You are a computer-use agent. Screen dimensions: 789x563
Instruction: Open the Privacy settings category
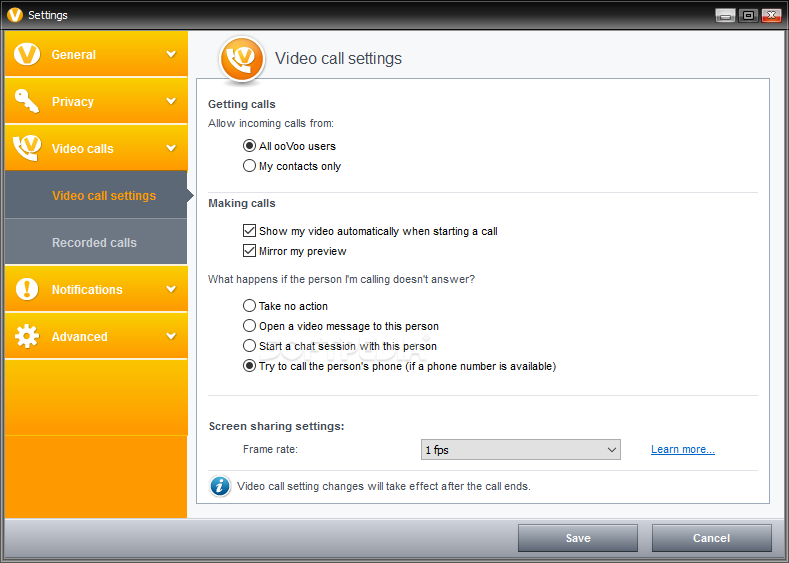[96, 101]
